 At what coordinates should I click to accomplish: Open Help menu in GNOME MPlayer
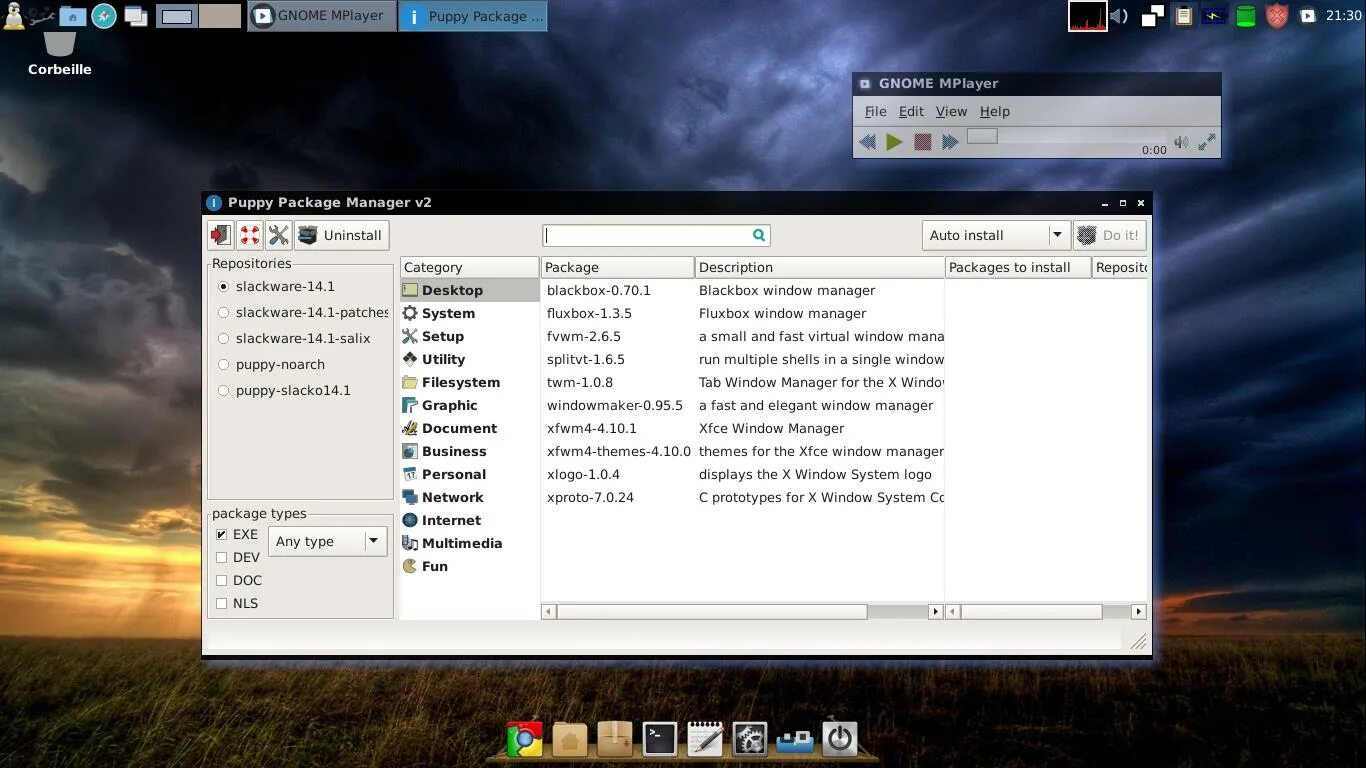pyautogui.click(x=995, y=111)
